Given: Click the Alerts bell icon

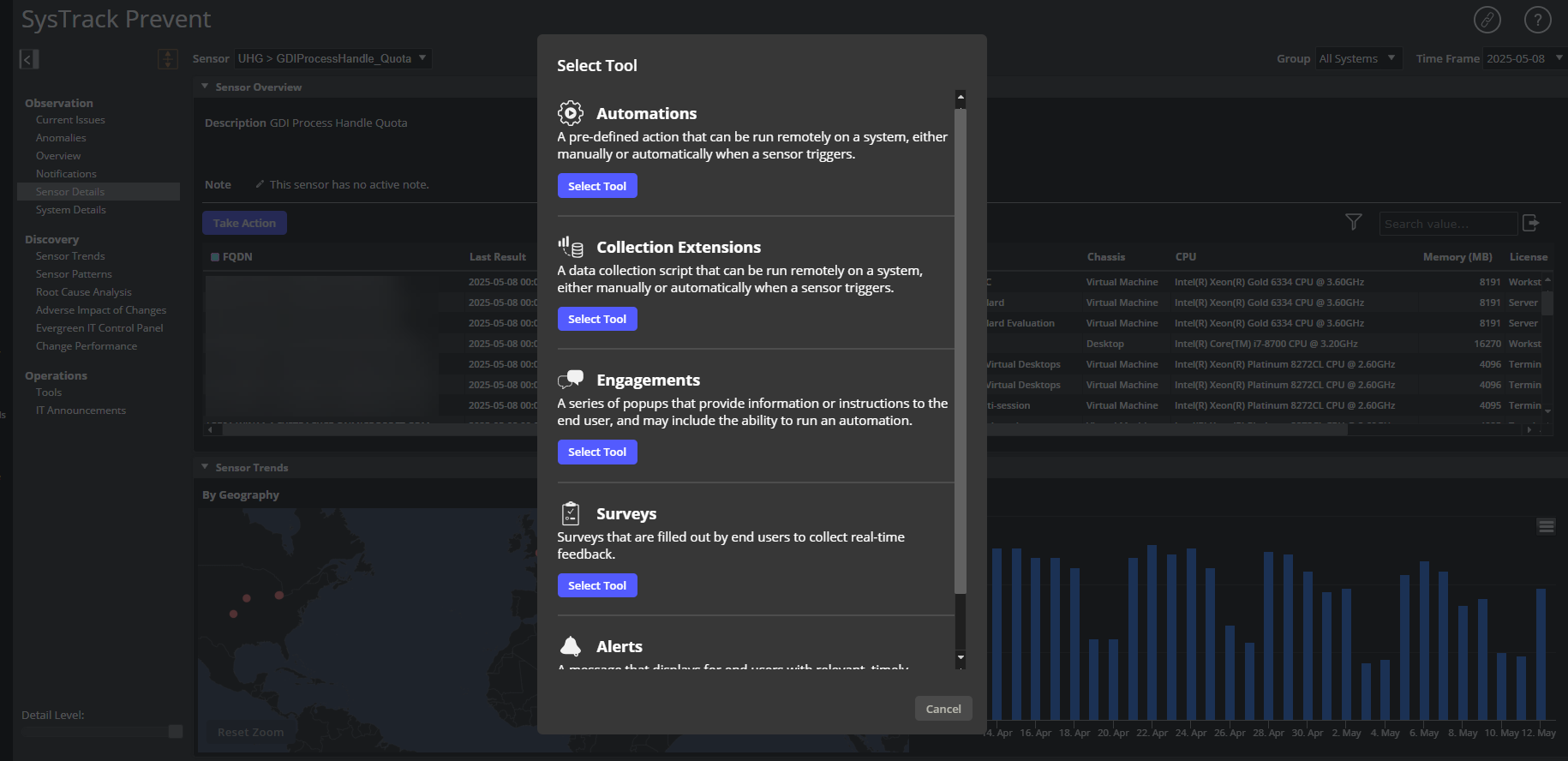Looking at the screenshot, I should (x=571, y=646).
